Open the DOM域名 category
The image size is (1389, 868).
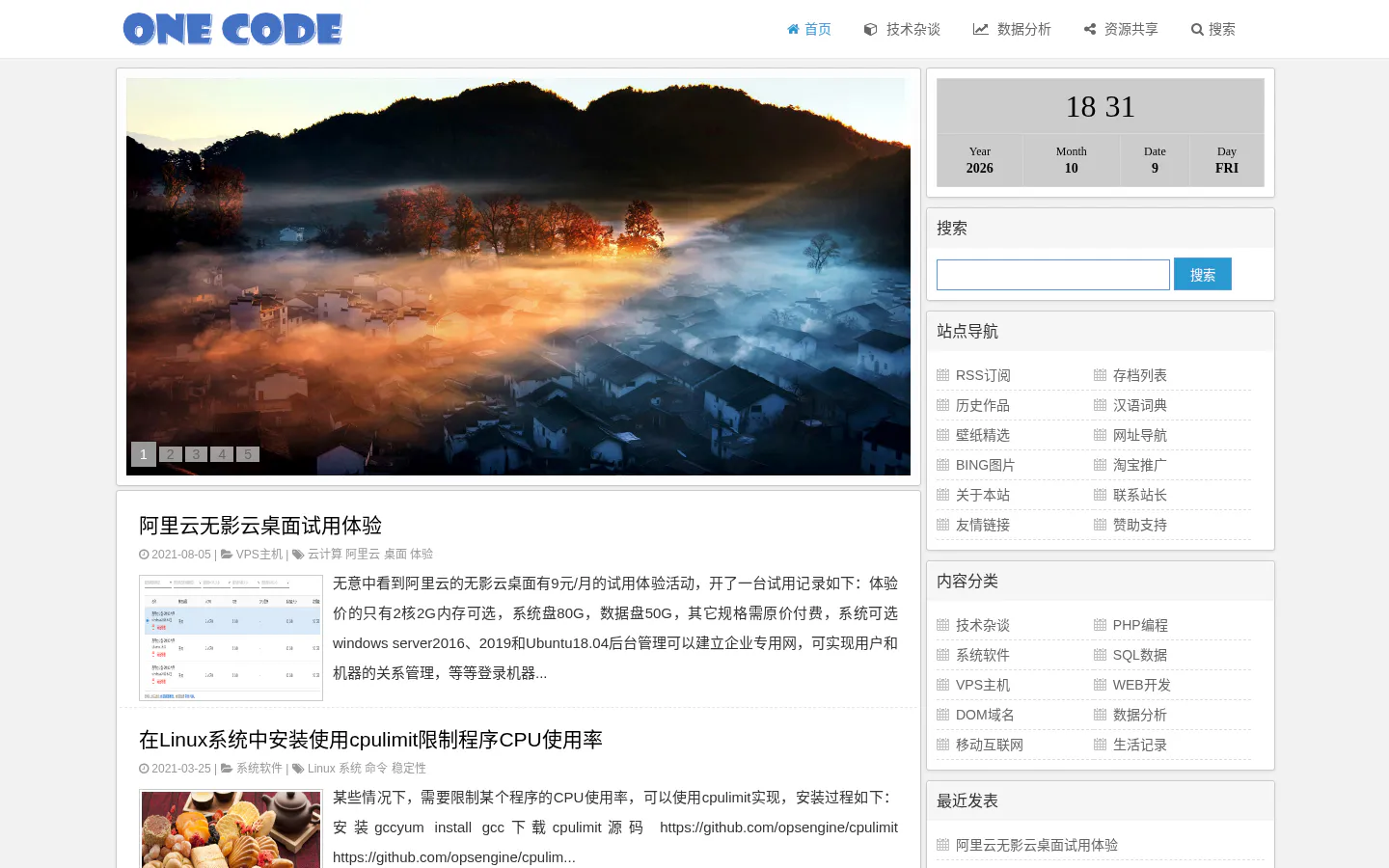[x=985, y=715]
